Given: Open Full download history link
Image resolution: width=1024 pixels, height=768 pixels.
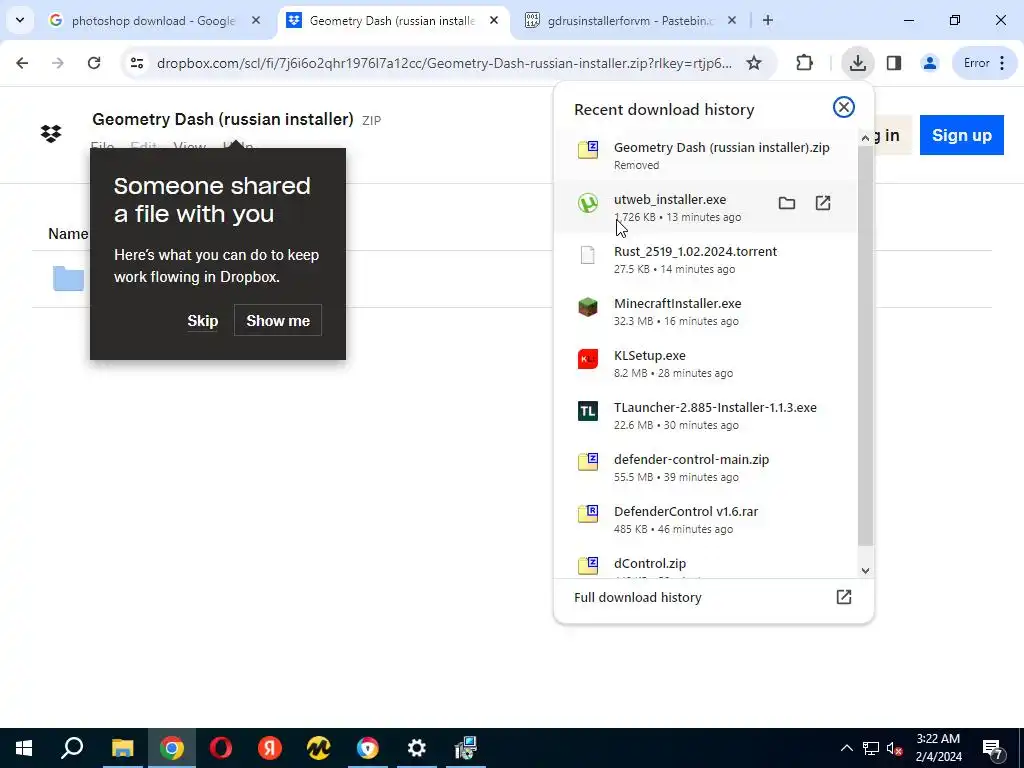Looking at the screenshot, I should pyautogui.click(x=637, y=598).
